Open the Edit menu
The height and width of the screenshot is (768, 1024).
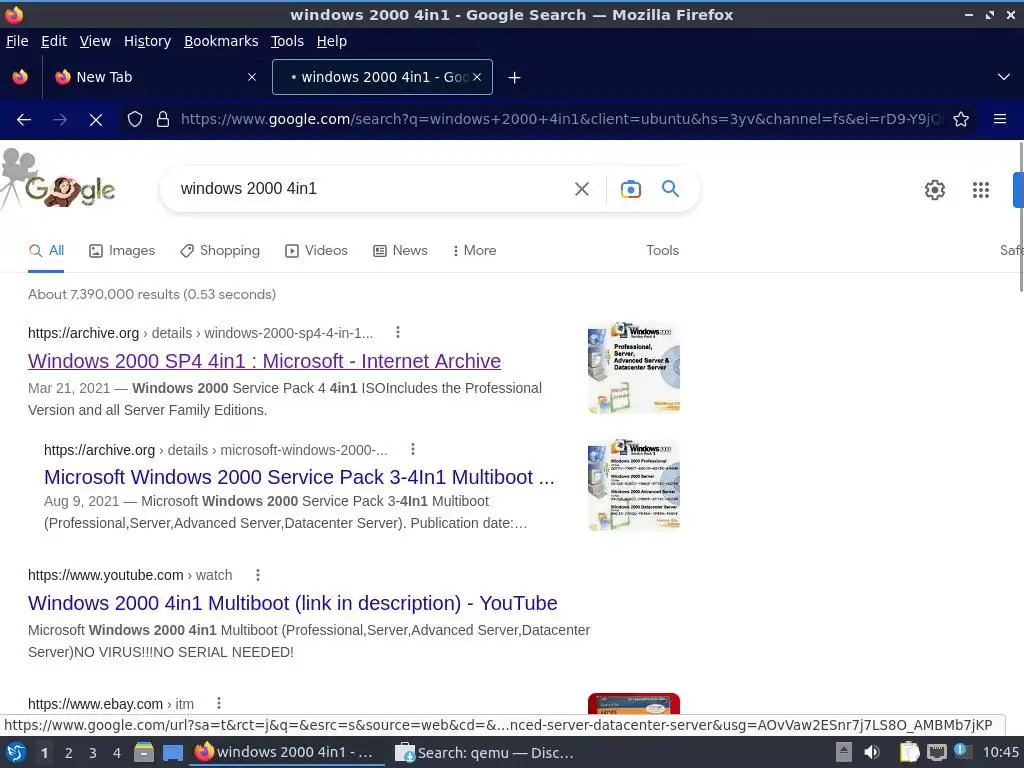pos(54,41)
